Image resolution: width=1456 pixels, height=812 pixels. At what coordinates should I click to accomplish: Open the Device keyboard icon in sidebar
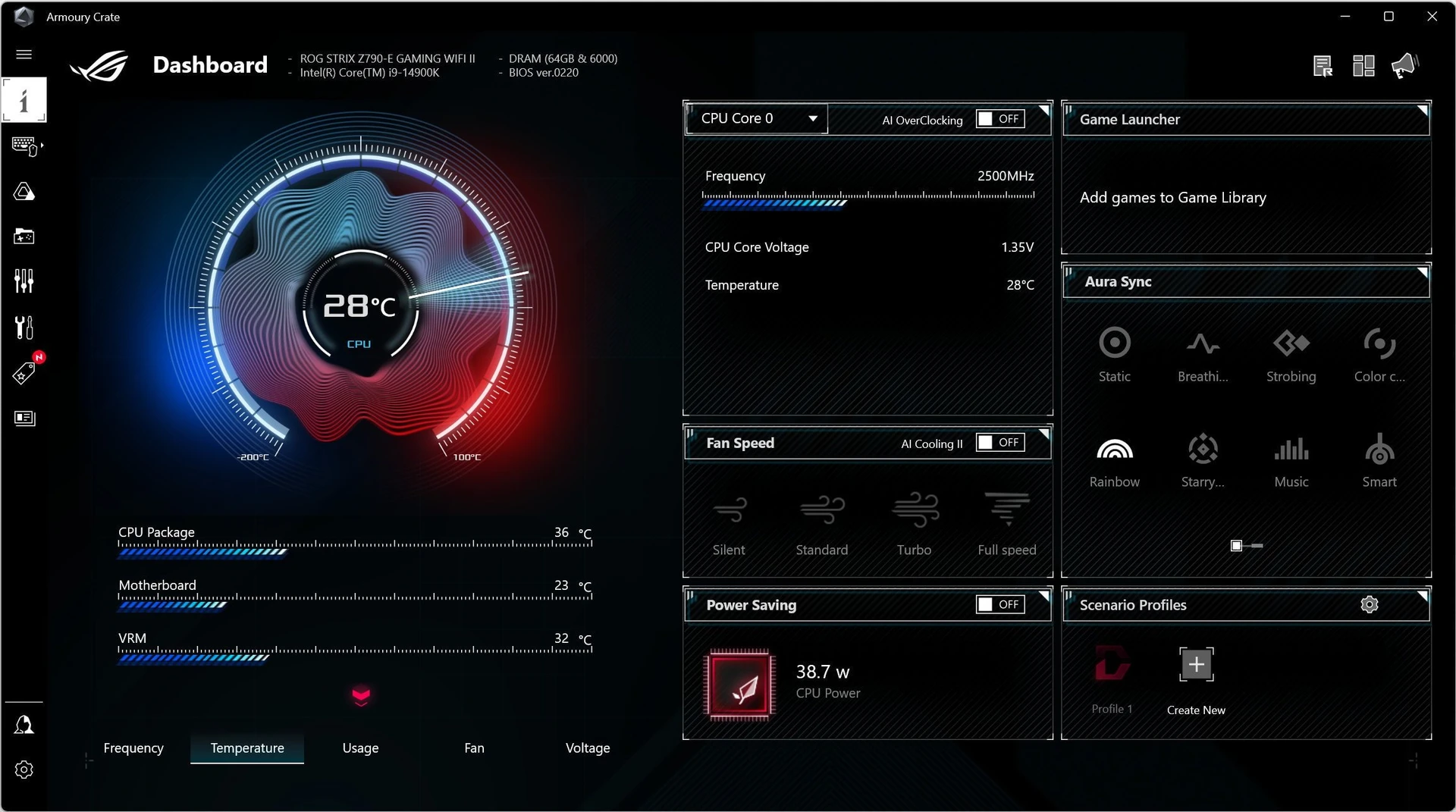click(26, 146)
